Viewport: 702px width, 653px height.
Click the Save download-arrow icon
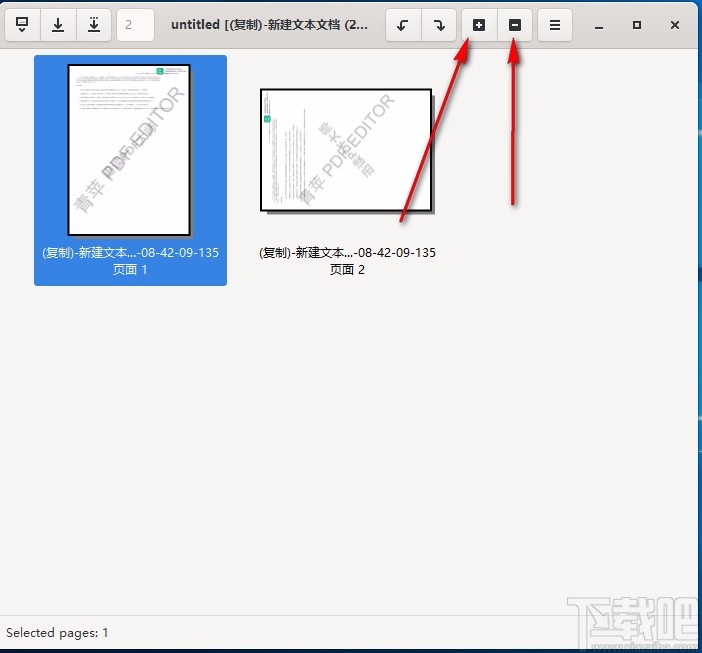click(x=58, y=25)
